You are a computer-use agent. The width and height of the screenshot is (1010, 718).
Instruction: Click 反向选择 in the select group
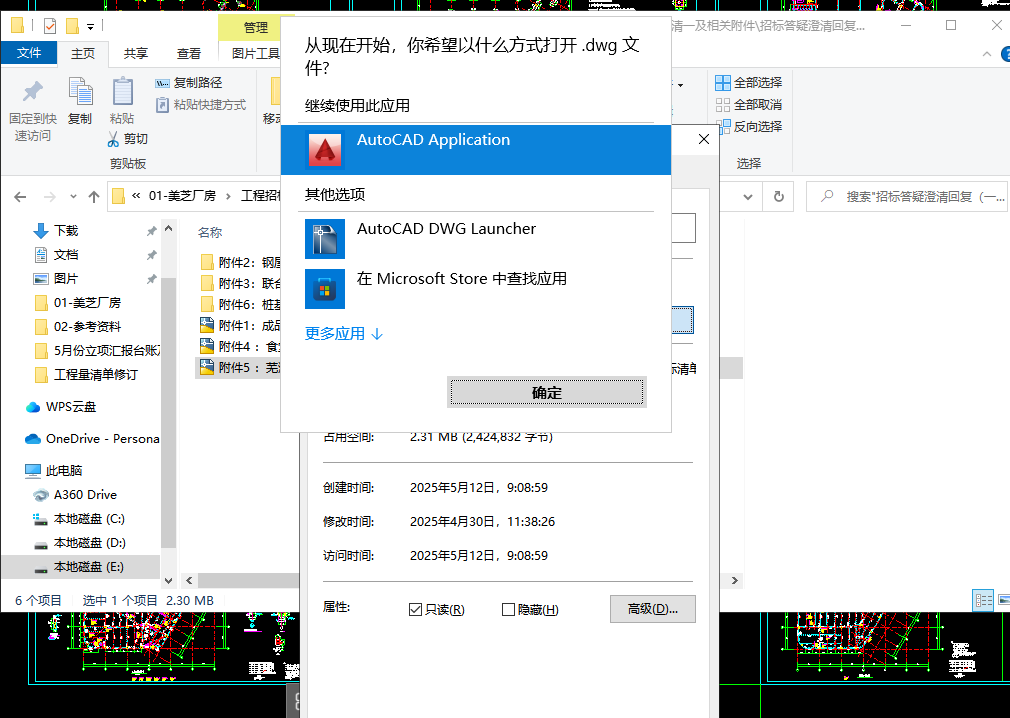(748, 126)
